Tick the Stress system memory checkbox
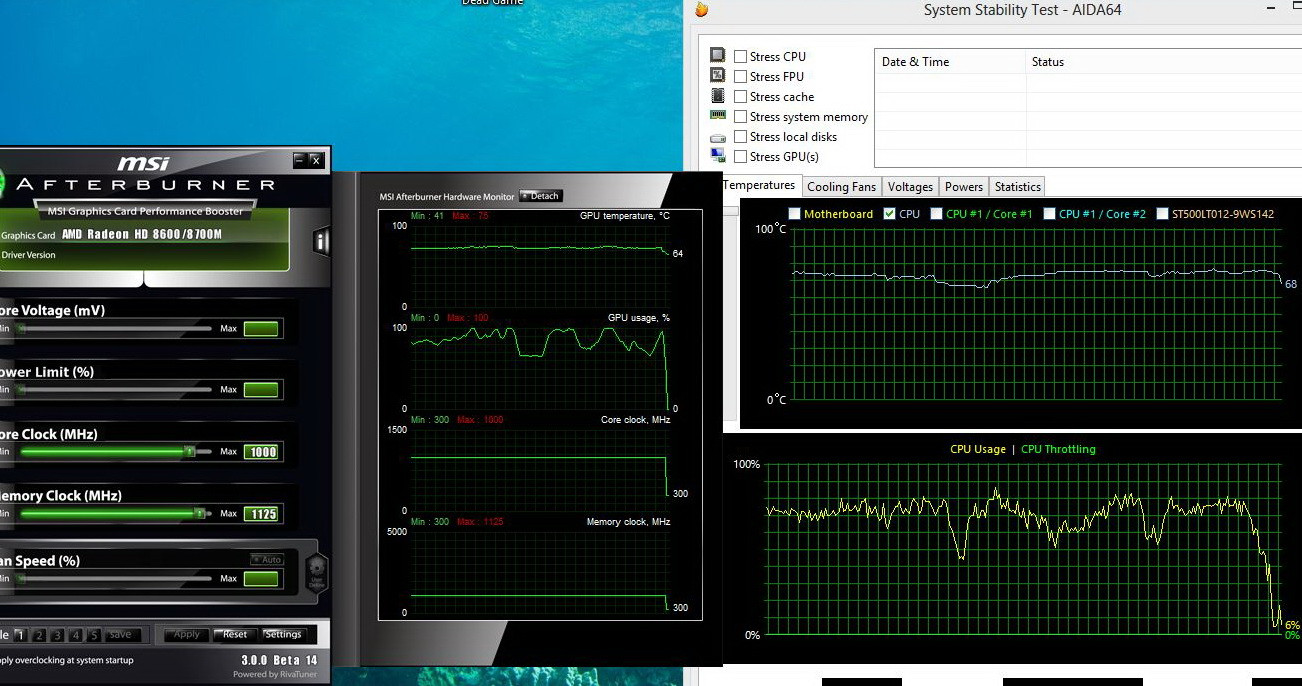This screenshot has width=1302, height=686. (x=740, y=117)
